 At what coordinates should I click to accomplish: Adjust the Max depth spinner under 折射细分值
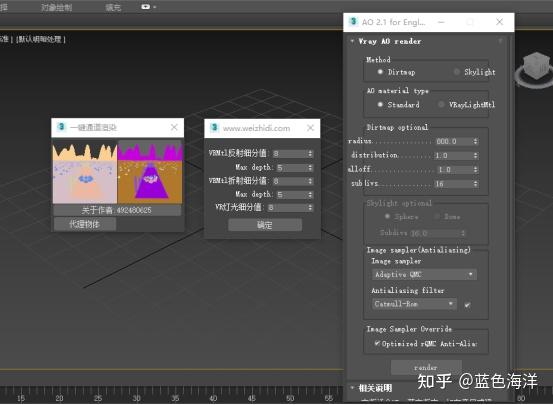(310, 194)
